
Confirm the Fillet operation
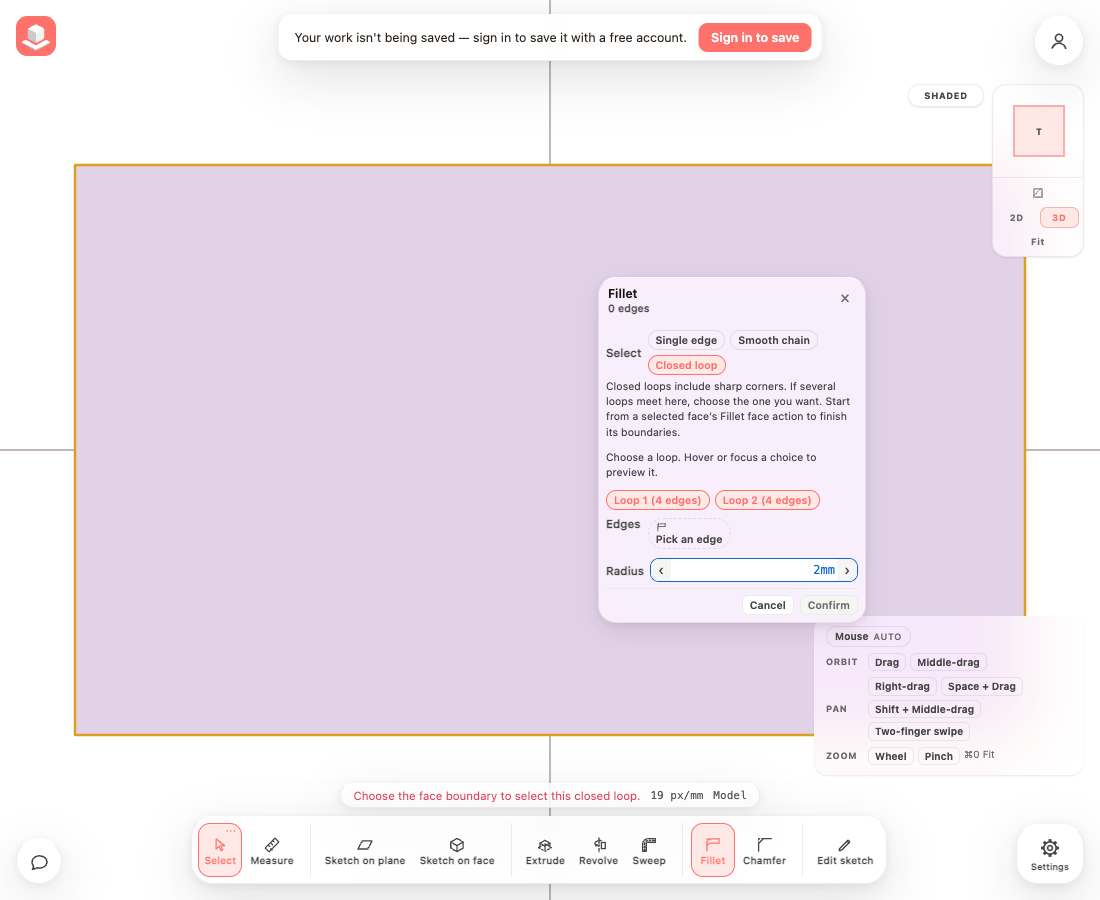pos(829,605)
